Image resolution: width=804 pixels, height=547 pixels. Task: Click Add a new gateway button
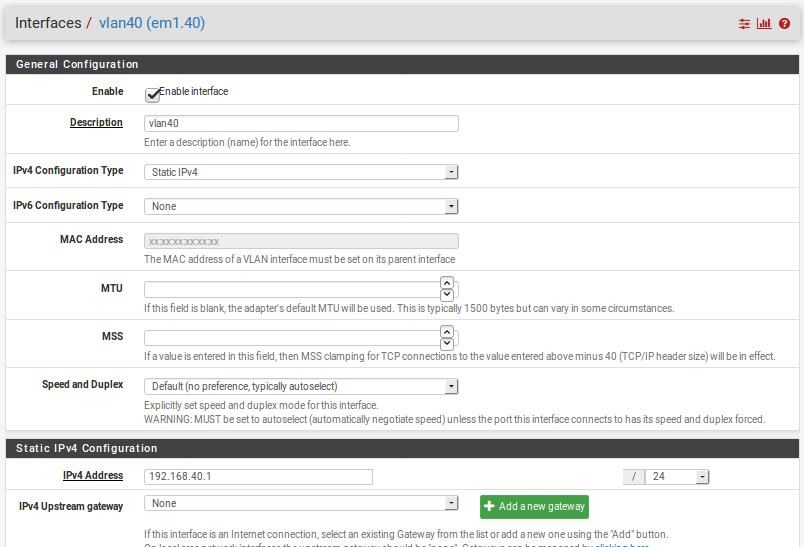click(x=534, y=507)
